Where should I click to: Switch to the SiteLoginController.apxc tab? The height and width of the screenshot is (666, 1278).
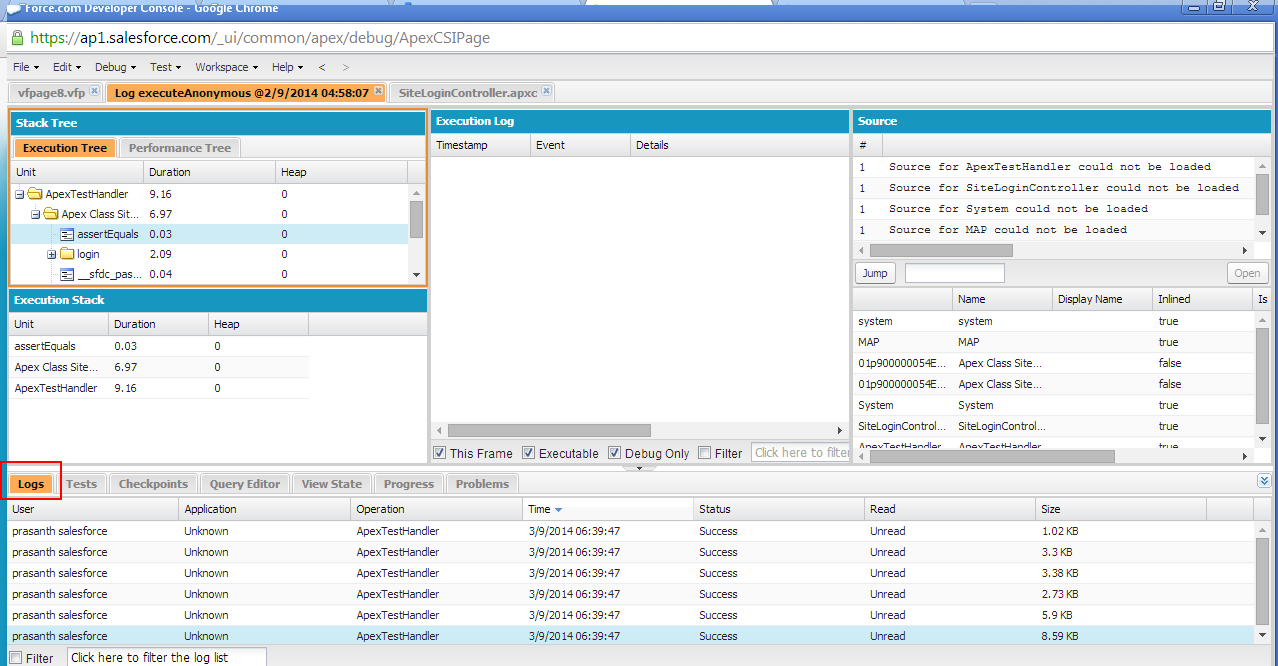467,92
